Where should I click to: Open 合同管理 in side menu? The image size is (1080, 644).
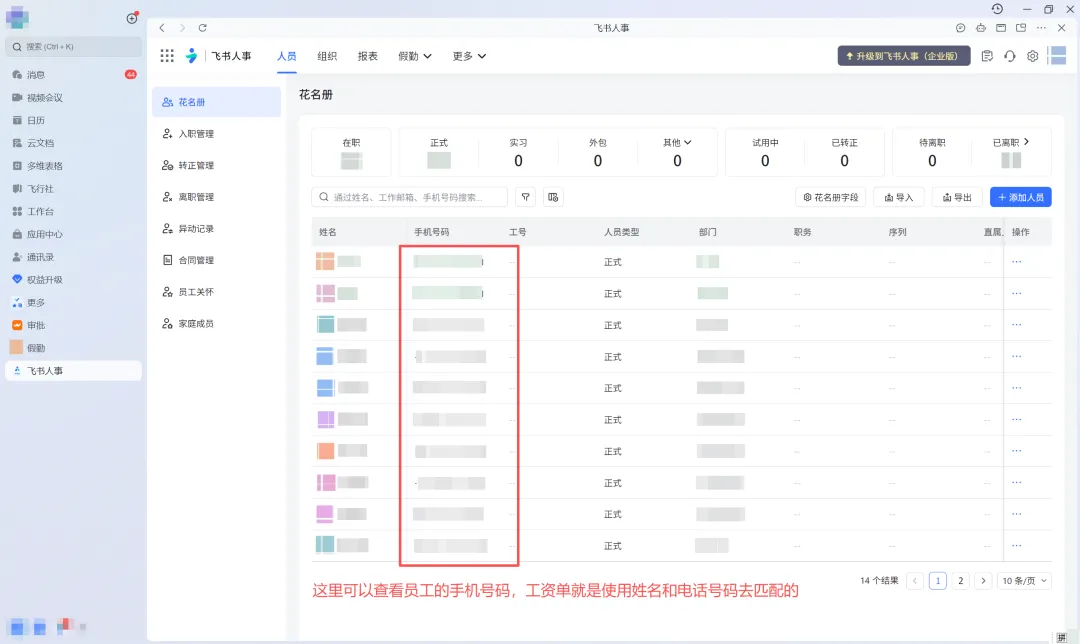pyautogui.click(x=216, y=260)
